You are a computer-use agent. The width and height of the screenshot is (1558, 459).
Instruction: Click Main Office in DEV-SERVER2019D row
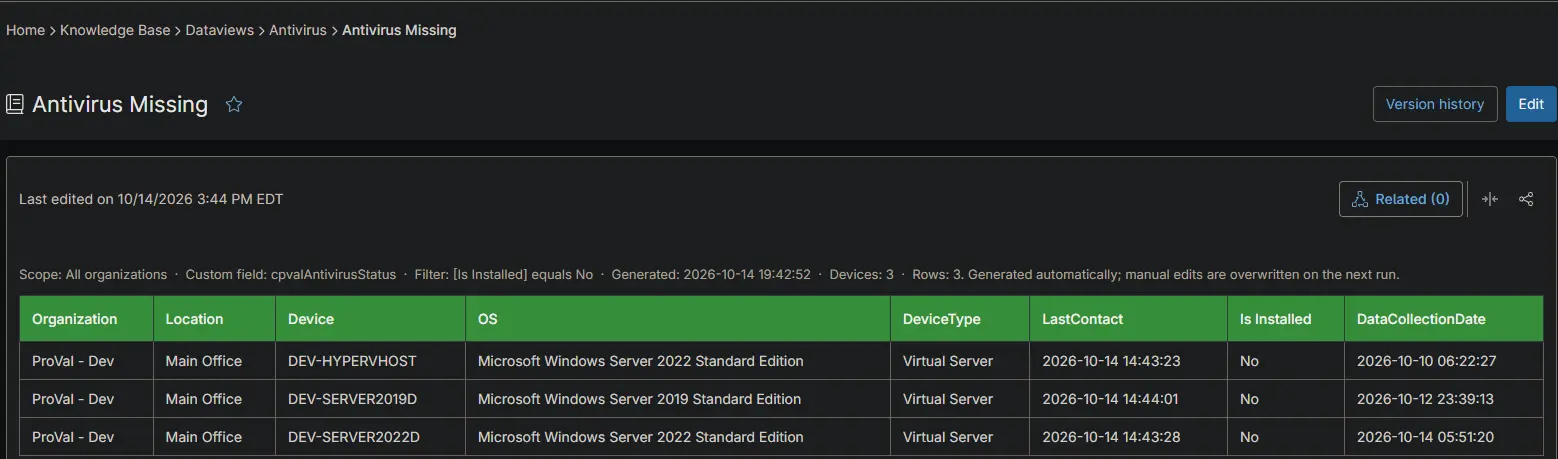[x=214, y=399]
